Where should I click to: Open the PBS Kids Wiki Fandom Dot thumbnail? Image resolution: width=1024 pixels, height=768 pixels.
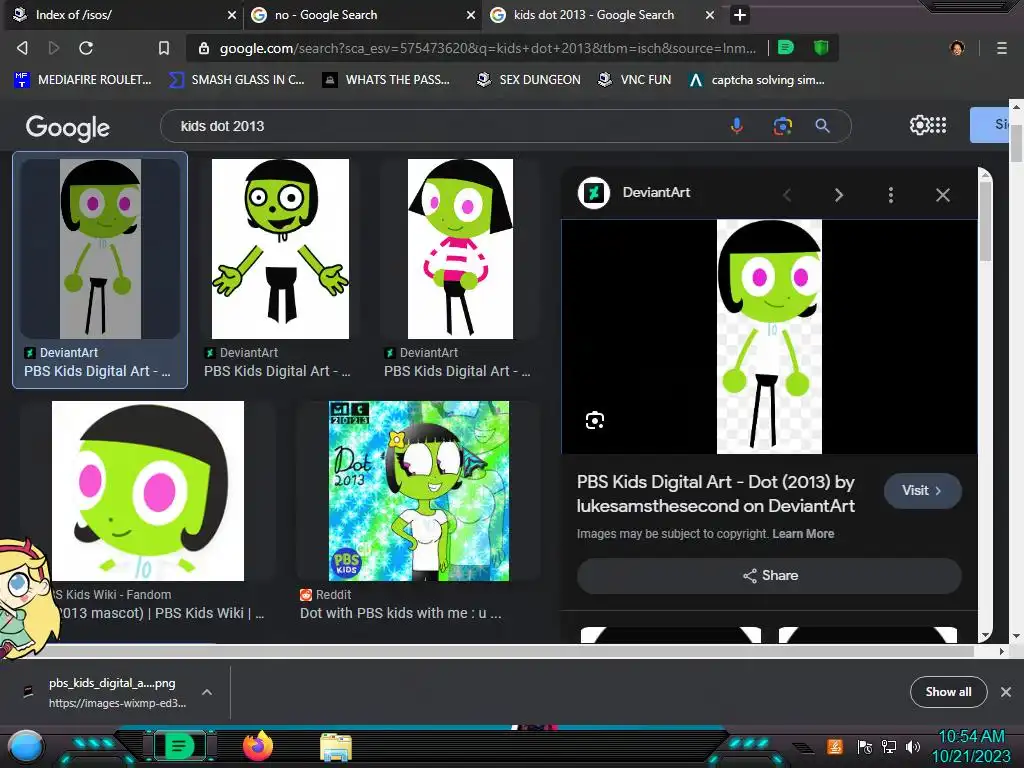tap(148, 491)
